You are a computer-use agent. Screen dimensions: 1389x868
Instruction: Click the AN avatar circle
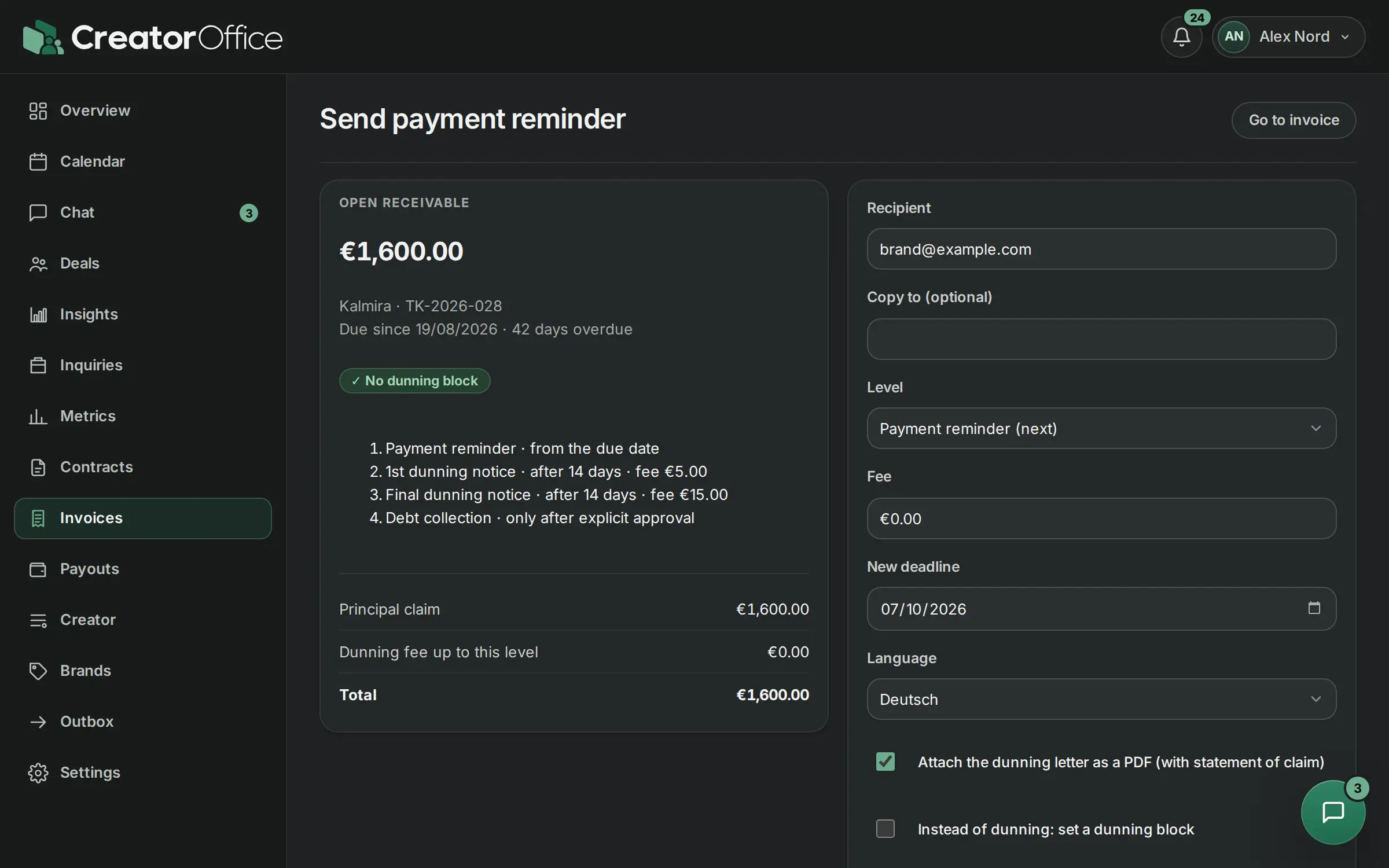[x=1233, y=36]
